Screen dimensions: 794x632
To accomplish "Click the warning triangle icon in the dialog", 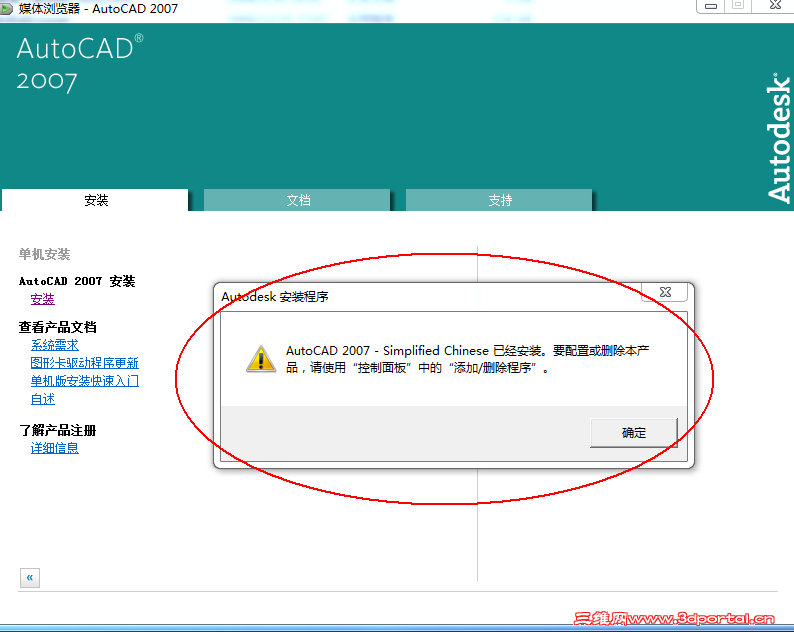I will (x=261, y=359).
